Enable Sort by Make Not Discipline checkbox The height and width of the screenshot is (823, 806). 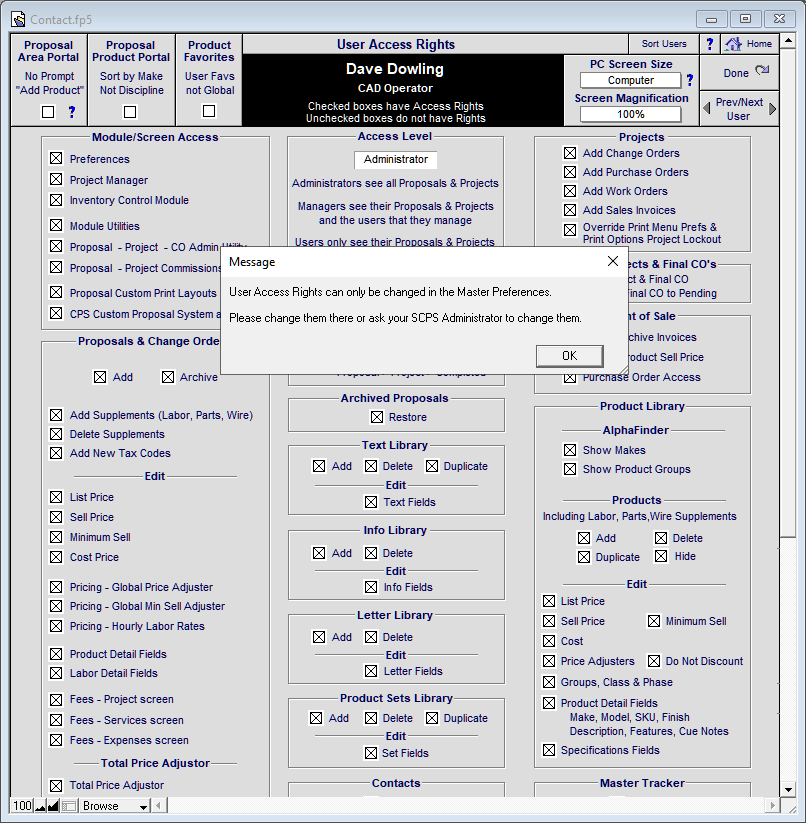pyautogui.click(x=130, y=112)
